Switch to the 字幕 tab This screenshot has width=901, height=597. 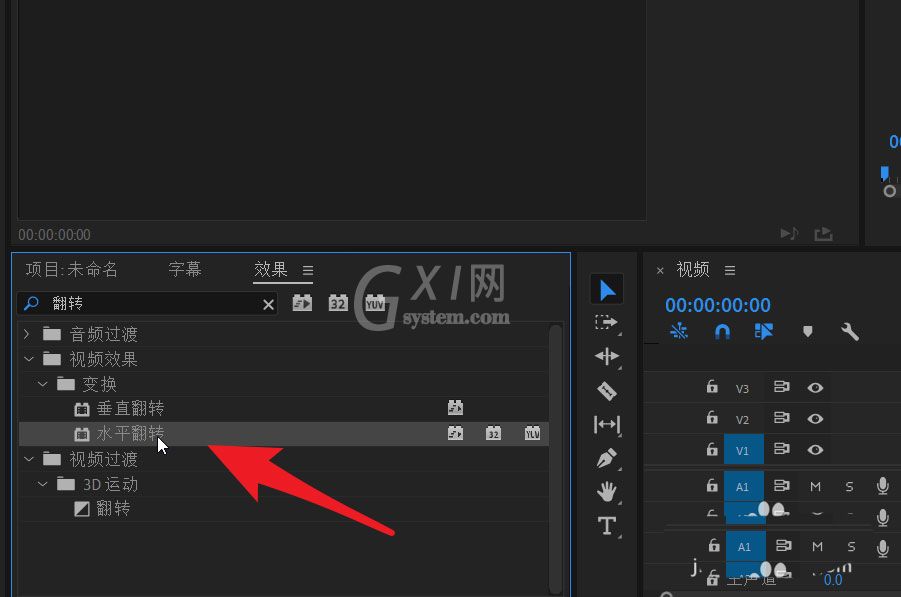click(x=185, y=269)
